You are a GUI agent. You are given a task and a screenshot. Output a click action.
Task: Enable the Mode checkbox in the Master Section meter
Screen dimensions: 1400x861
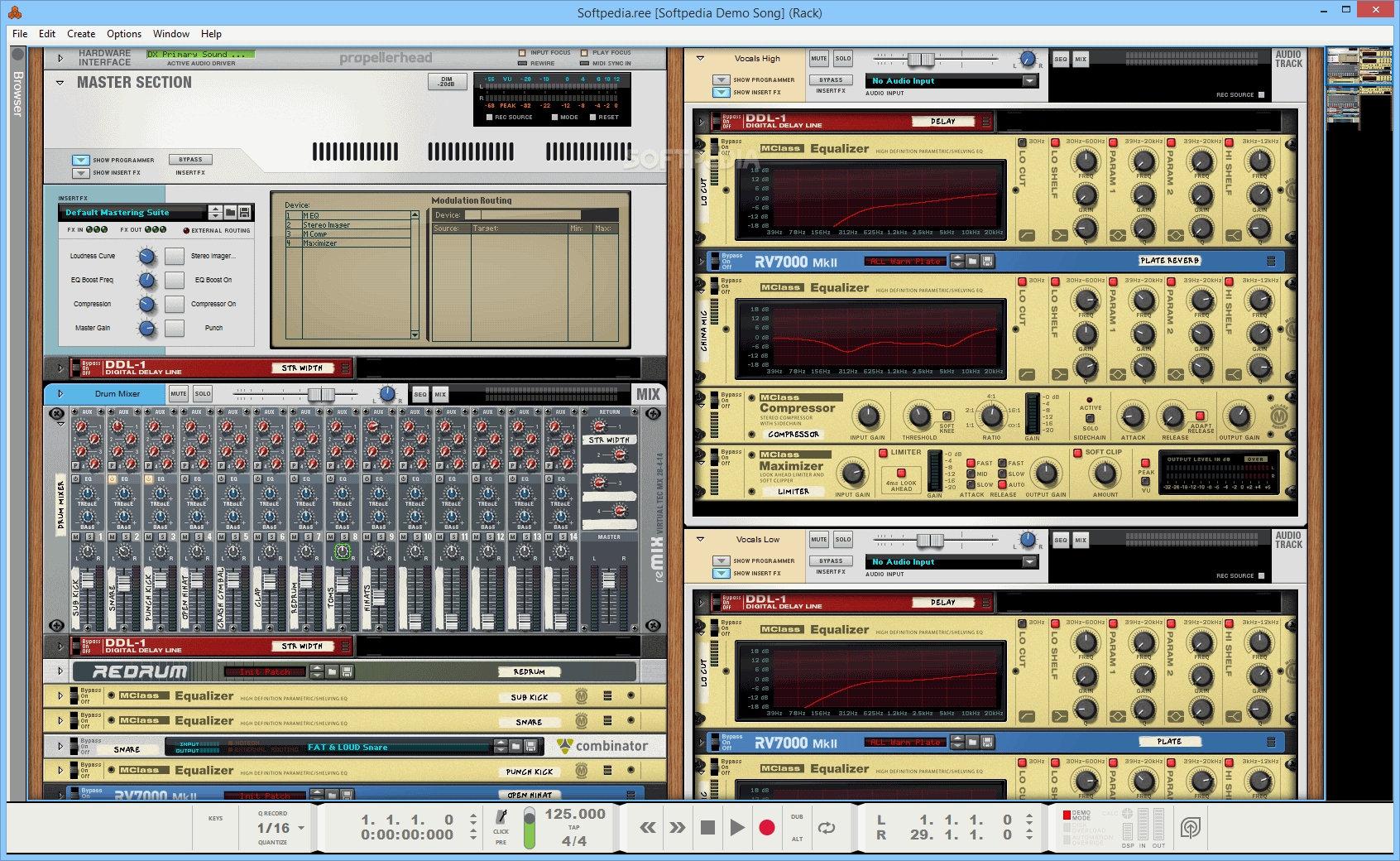[554, 118]
